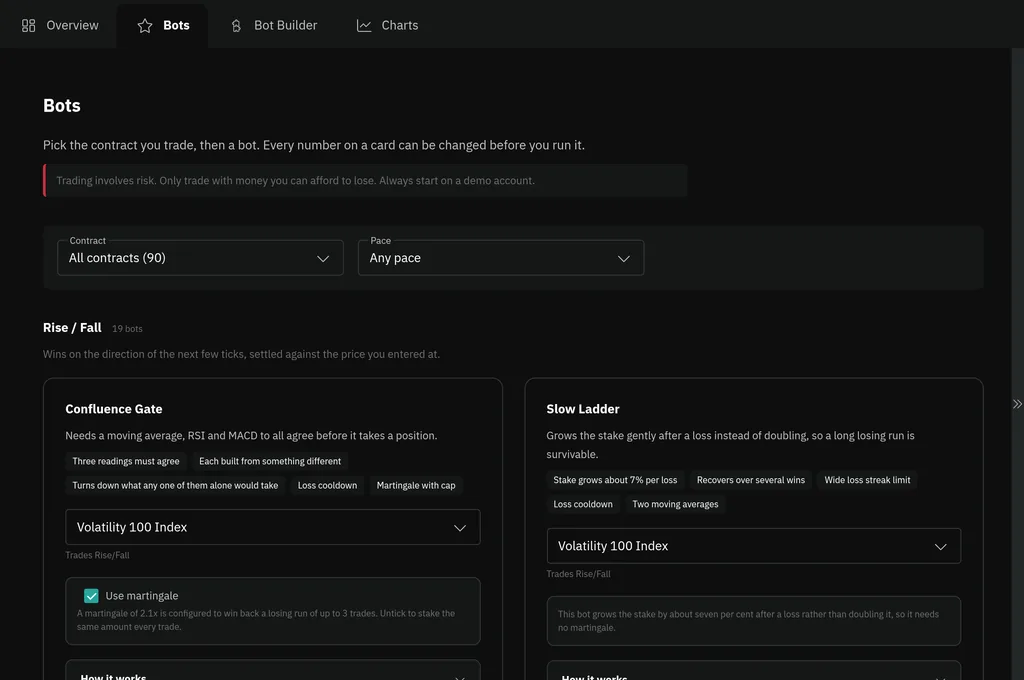
Task: Click 'Turns down what any one of them alone would take' tag
Action: (x=175, y=485)
